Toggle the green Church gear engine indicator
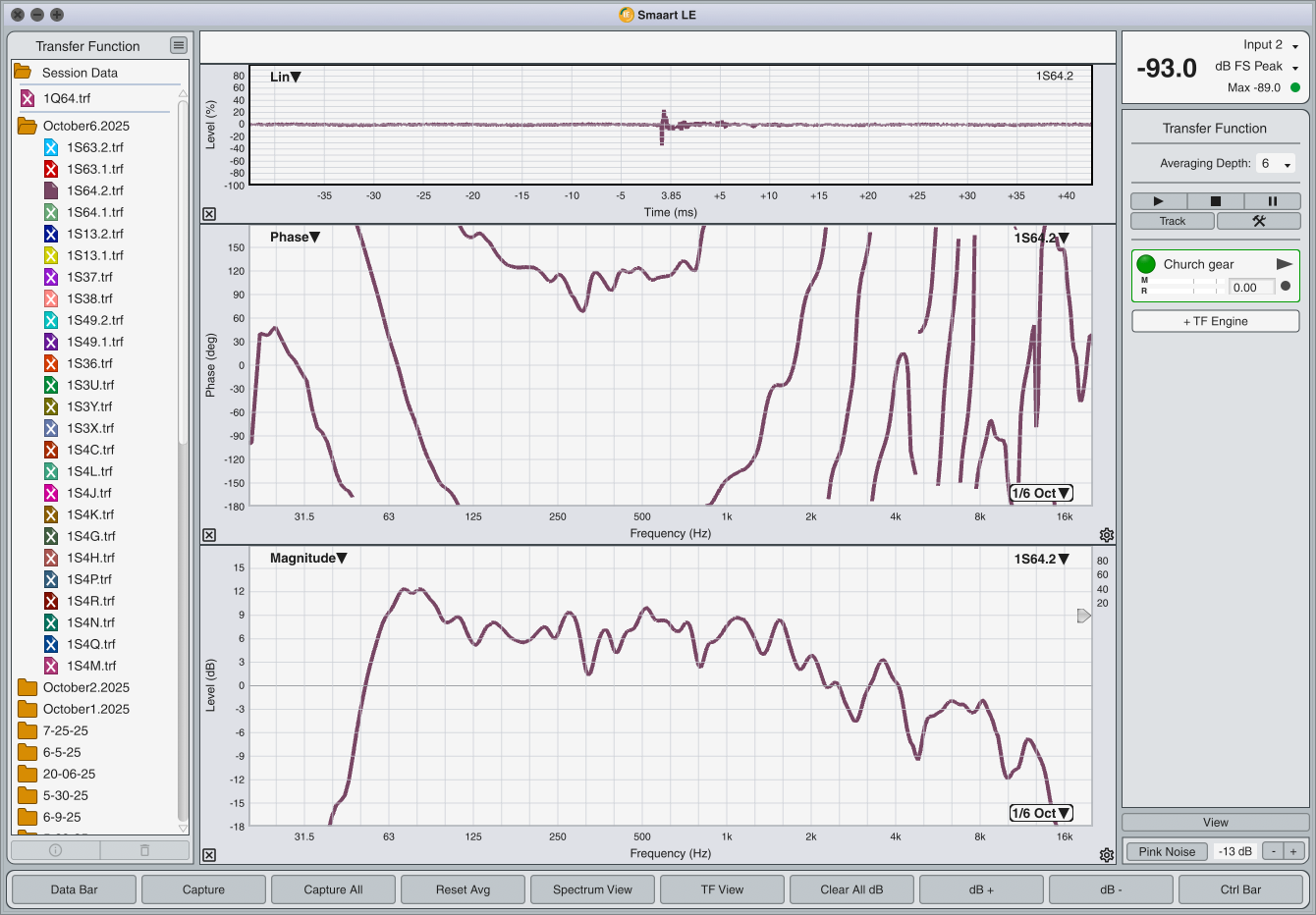The height and width of the screenshot is (915, 1316). 1146,264
